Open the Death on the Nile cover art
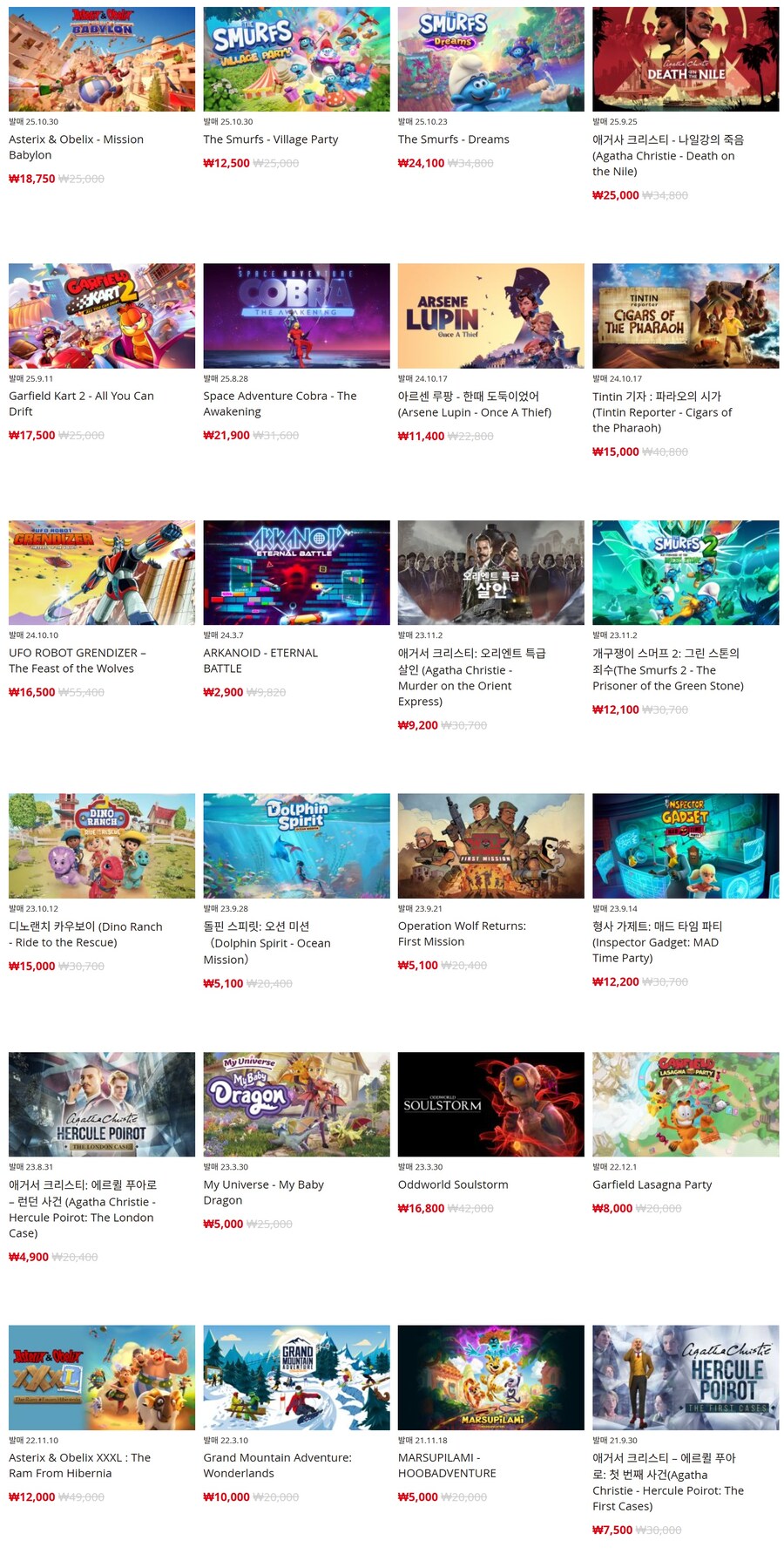Viewport: 784px width, 1554px height. coord(686,58)
